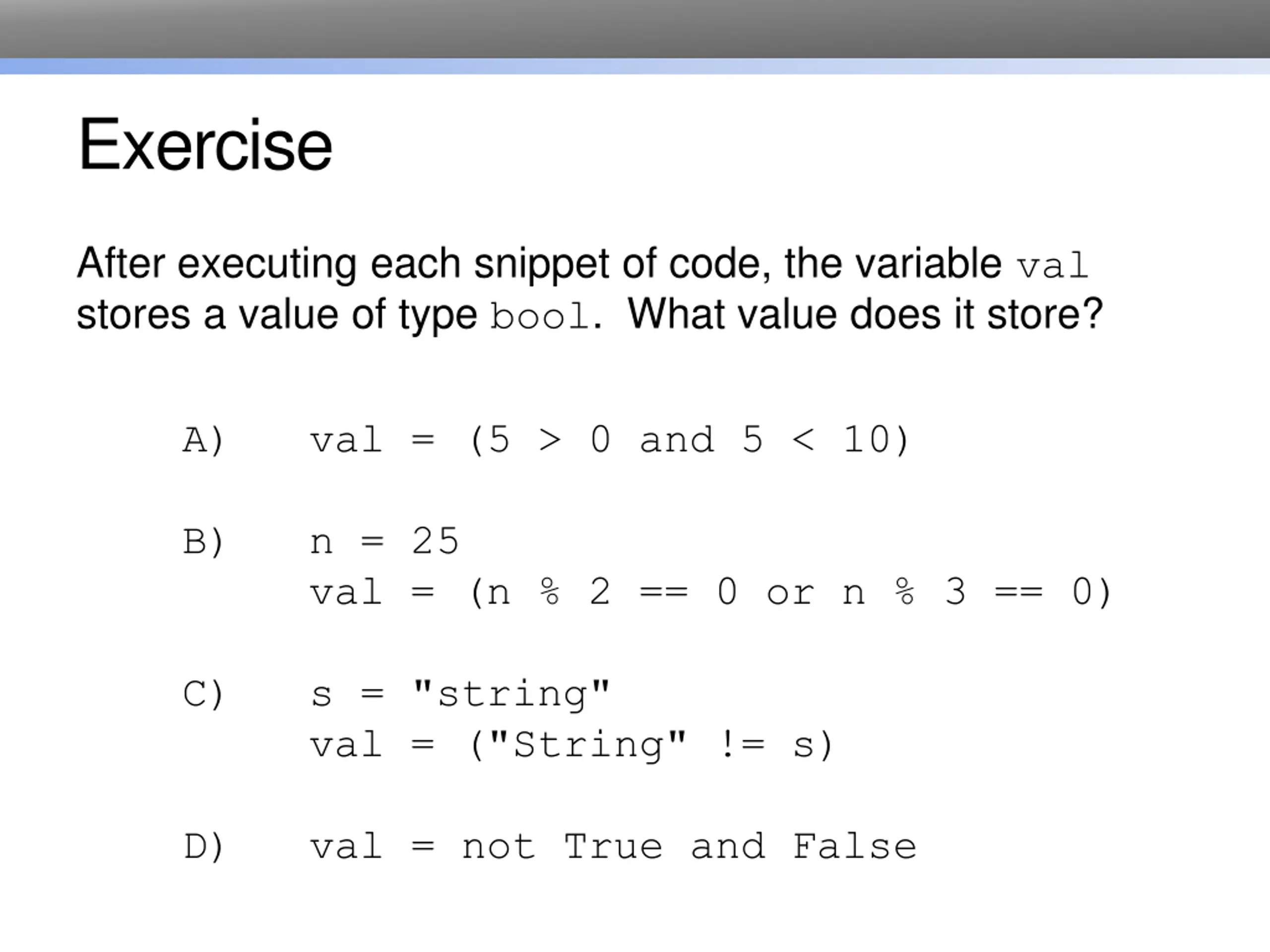Image resolution: width=1270 pixels, height=952 pixels.
Task: Click the line 'val = not True and False'
Action: [x=613, y=847]
